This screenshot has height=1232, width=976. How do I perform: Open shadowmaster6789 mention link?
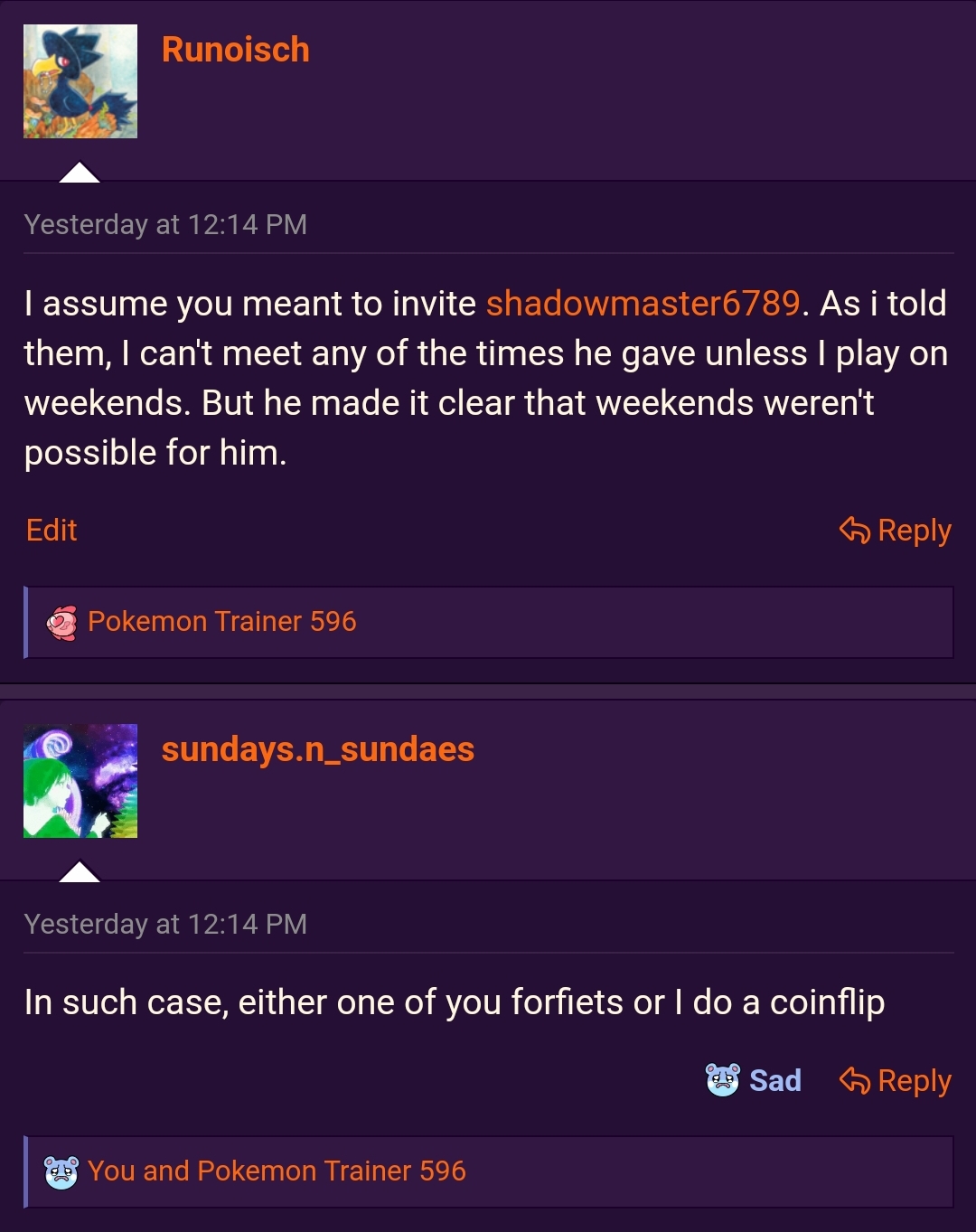tap(643, 304)
